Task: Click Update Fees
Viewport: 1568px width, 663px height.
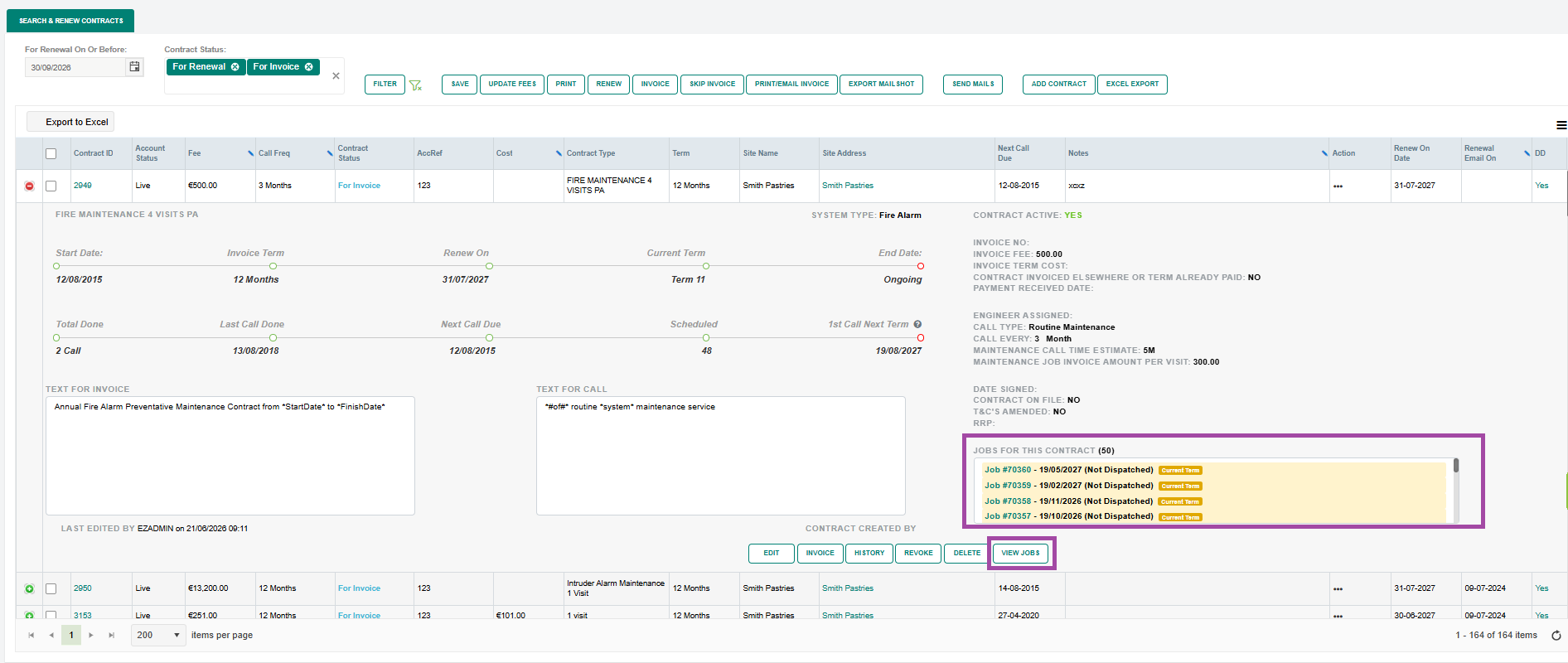Action: (512, 85)
